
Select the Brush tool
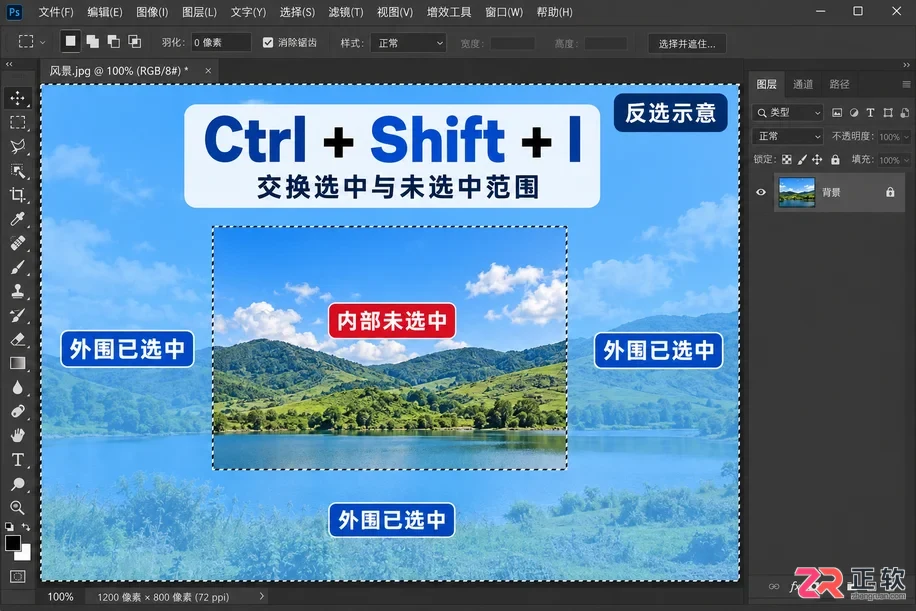click(18, 267)
